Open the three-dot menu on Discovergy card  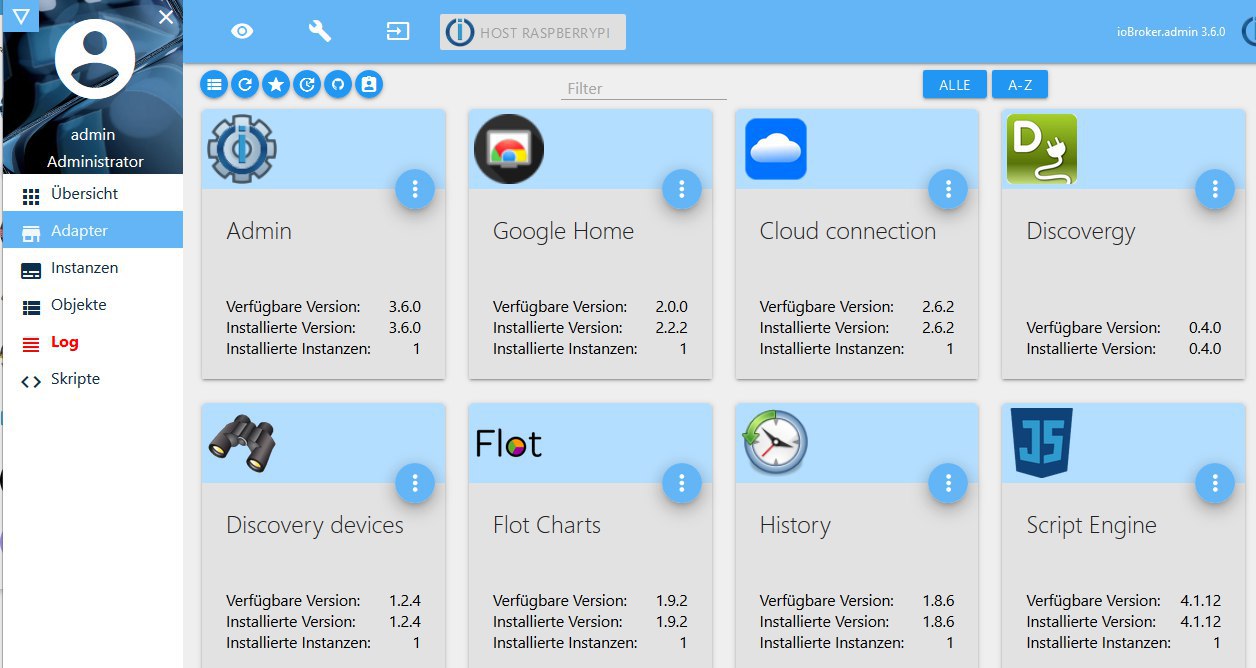pyautogui.click(x=1215, y=189)
